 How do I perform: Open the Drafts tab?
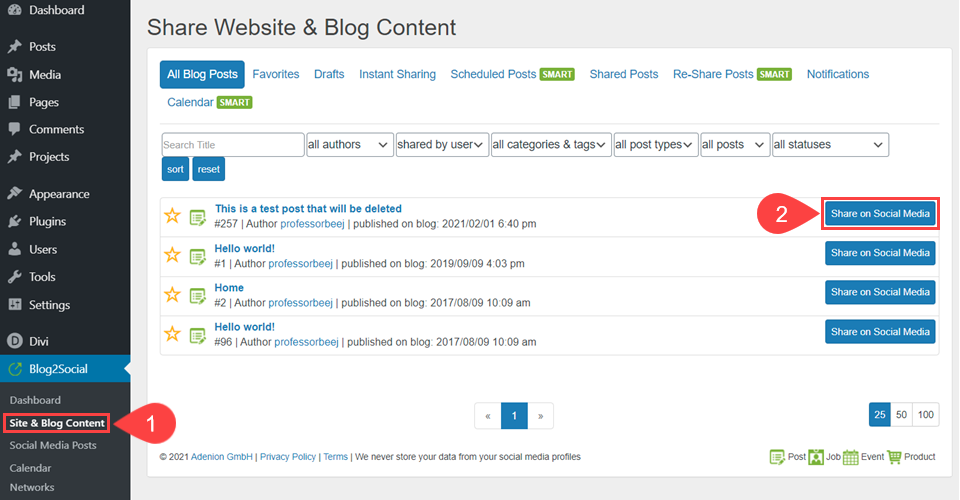(x=329, y=75)
